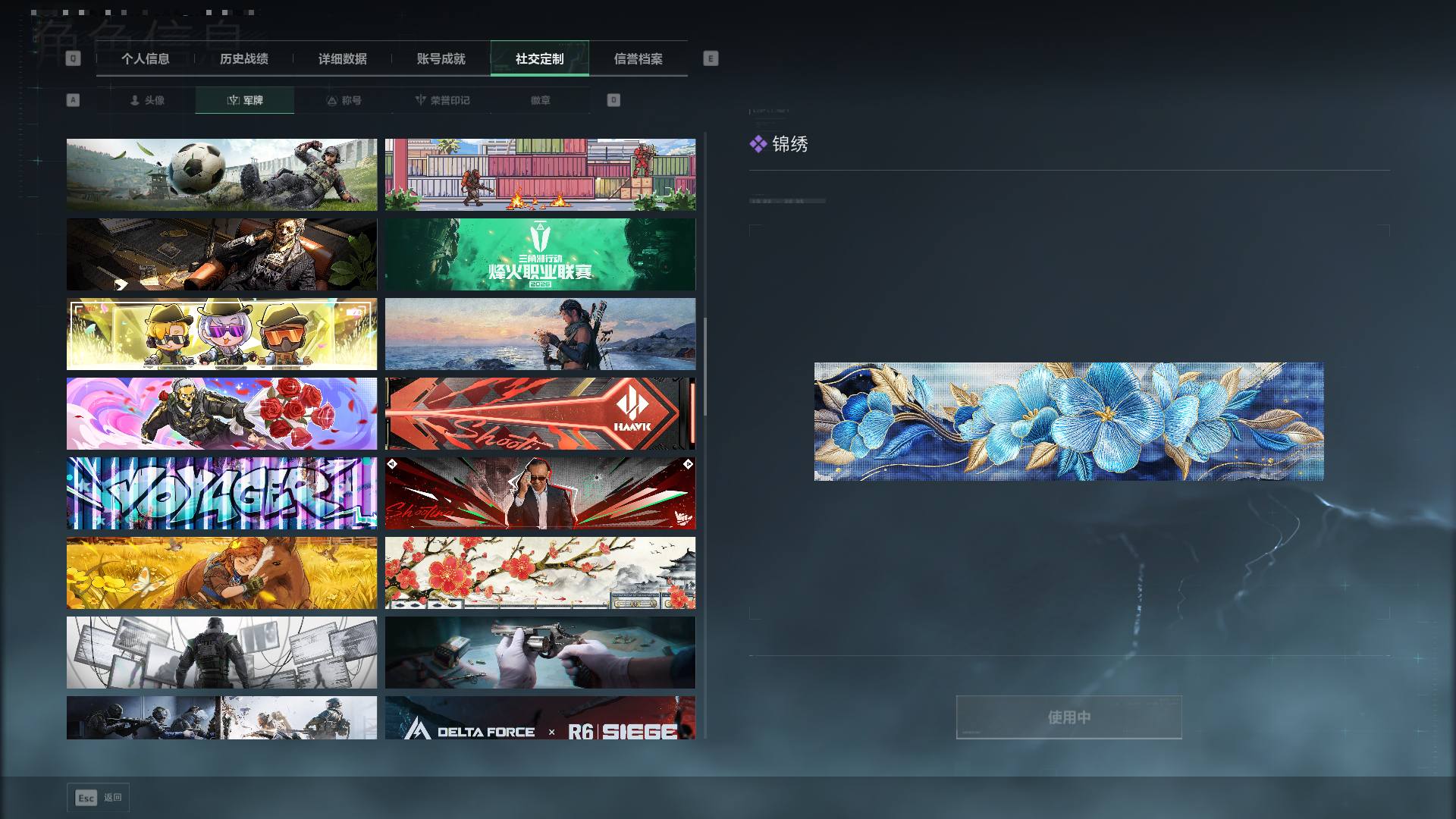Screen dimensions: 1456x819
Task: Select the soccer ball soldier banner
Action: (221, 174)
